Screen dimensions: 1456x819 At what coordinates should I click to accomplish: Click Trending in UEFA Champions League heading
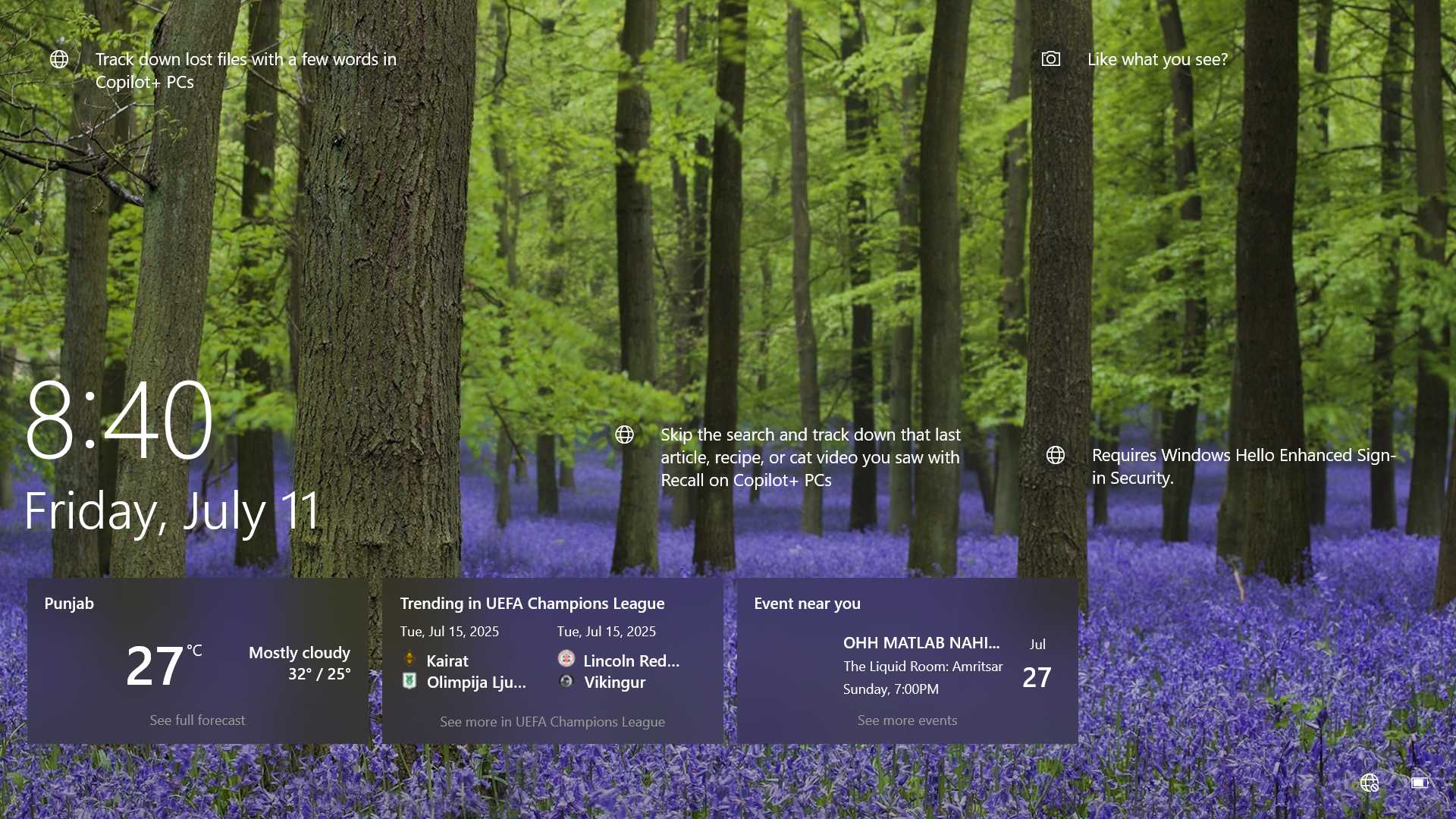click(532, 603)
